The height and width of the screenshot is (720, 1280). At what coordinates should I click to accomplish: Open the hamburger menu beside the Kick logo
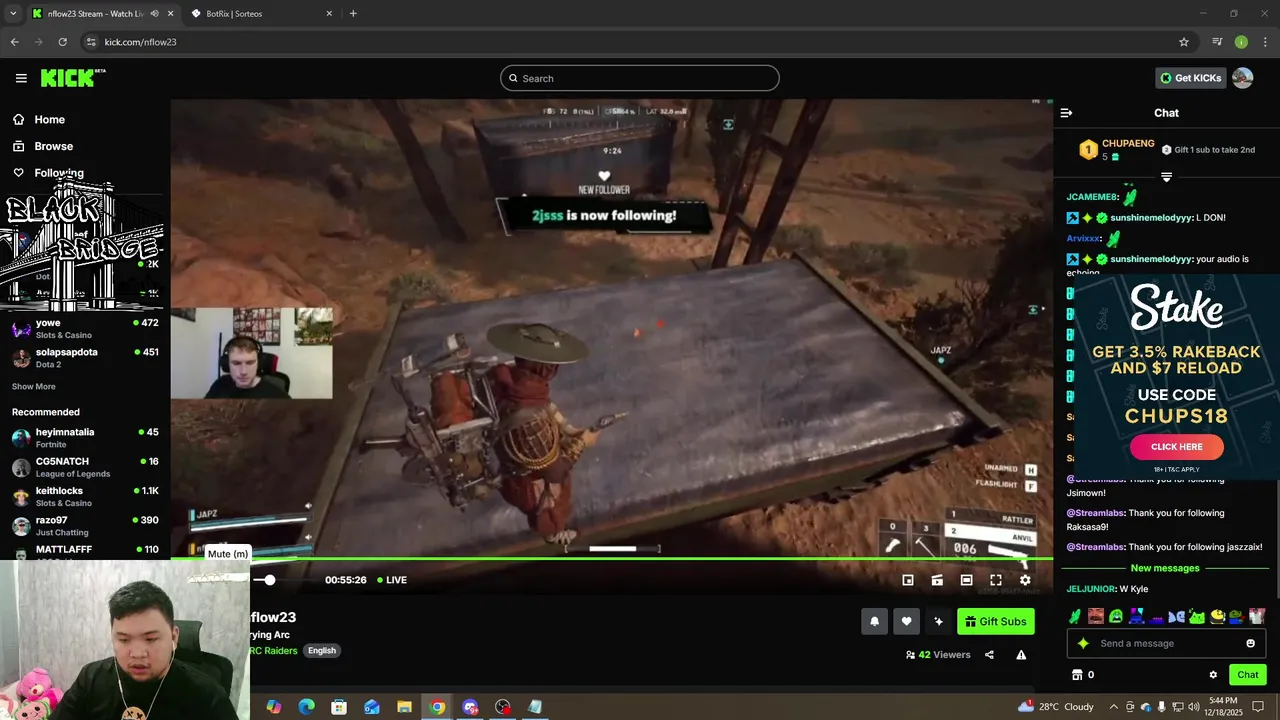pos(21,78)
